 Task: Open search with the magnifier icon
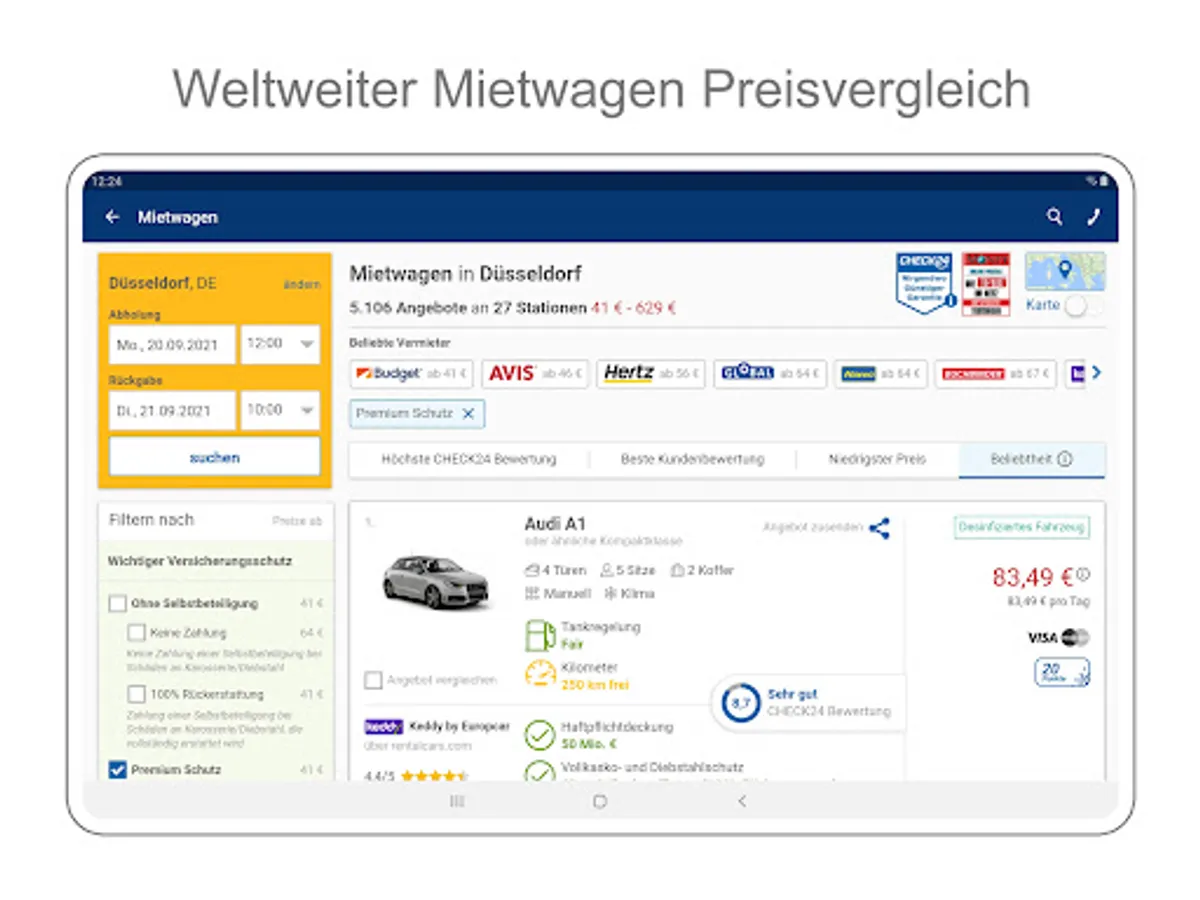pos(1054,216)
